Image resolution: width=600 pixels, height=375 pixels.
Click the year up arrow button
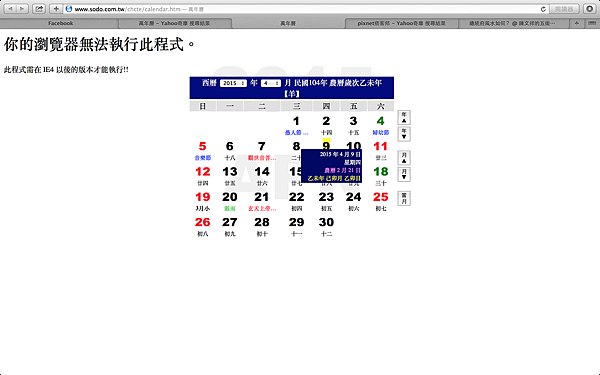(x=404, y=117)
